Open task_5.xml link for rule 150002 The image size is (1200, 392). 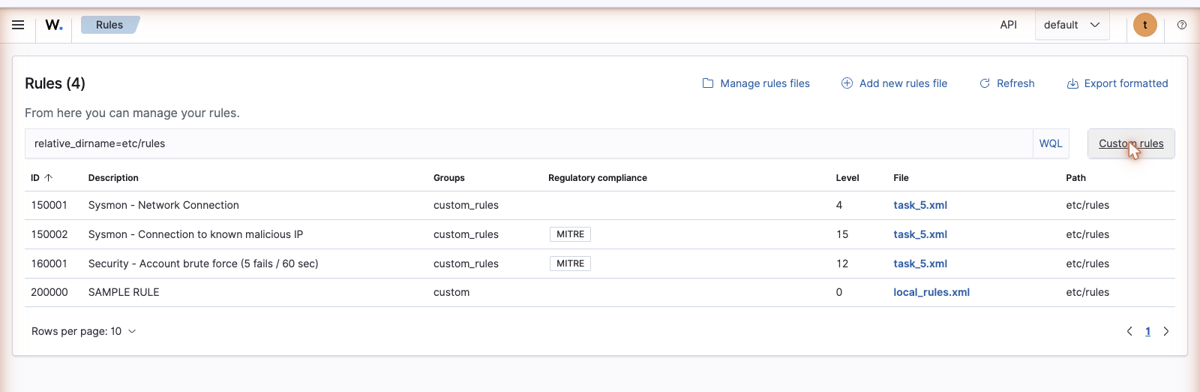(920, 234)
